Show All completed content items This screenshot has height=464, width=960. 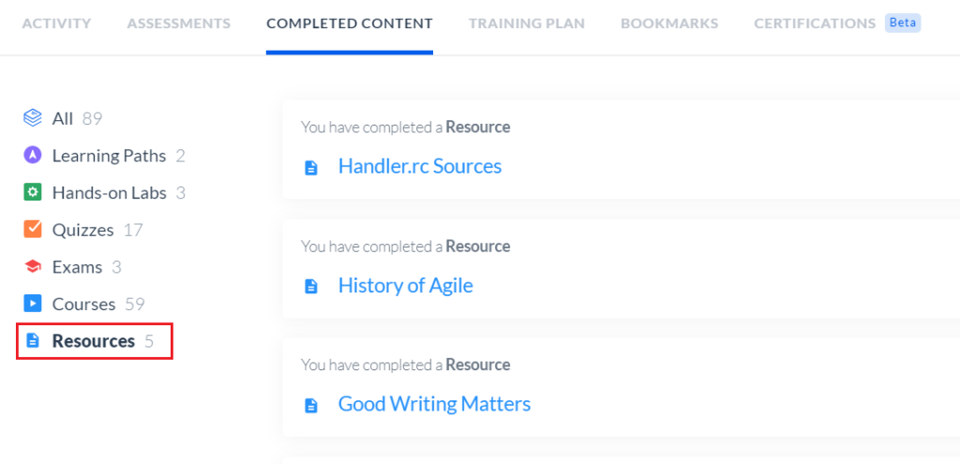coord(62,118)
